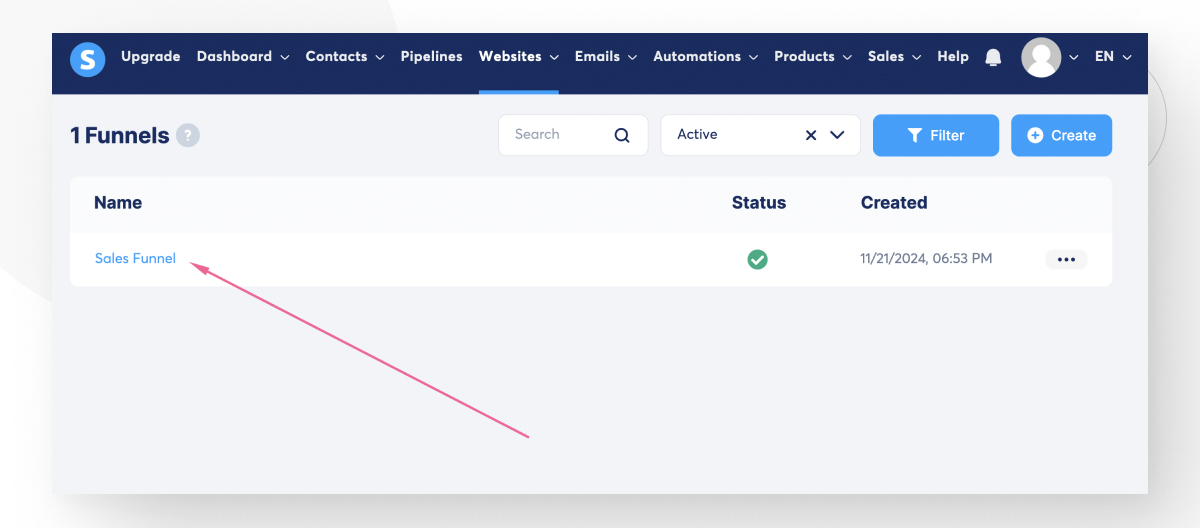Expand the Websites menu
The width and height of the screenshot is (1200, 528).
click(x=518, y=57)
